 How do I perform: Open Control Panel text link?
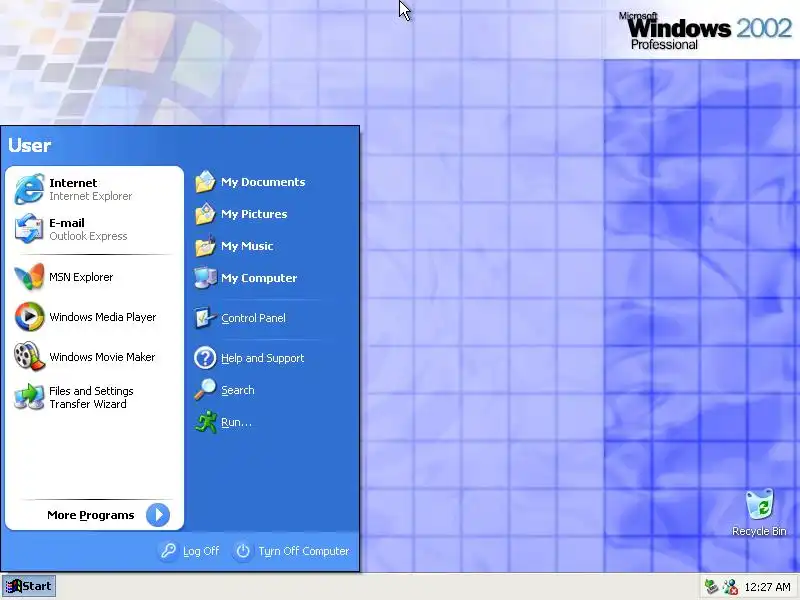[254, 318]
